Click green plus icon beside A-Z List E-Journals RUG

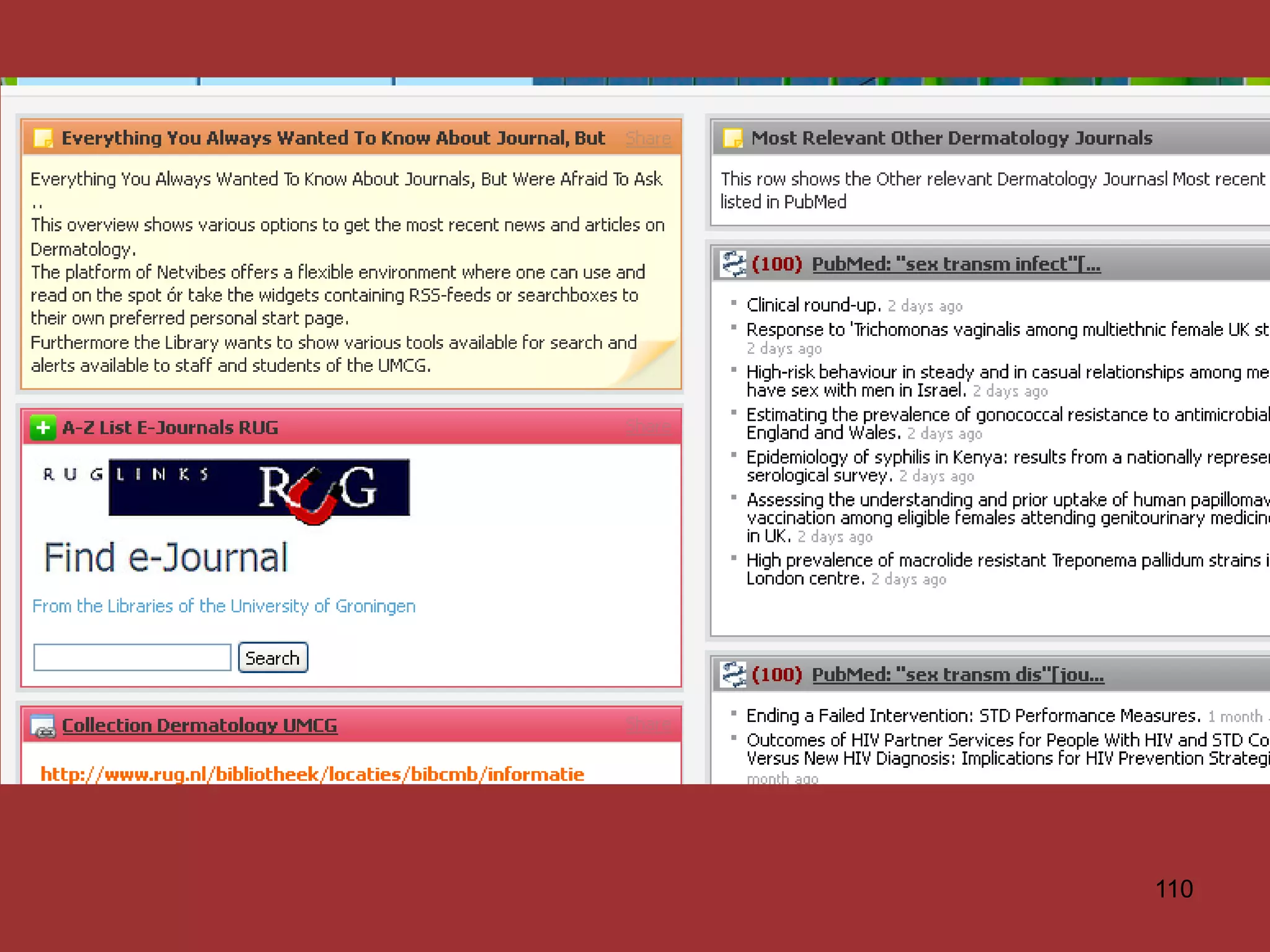coord(43,428)
